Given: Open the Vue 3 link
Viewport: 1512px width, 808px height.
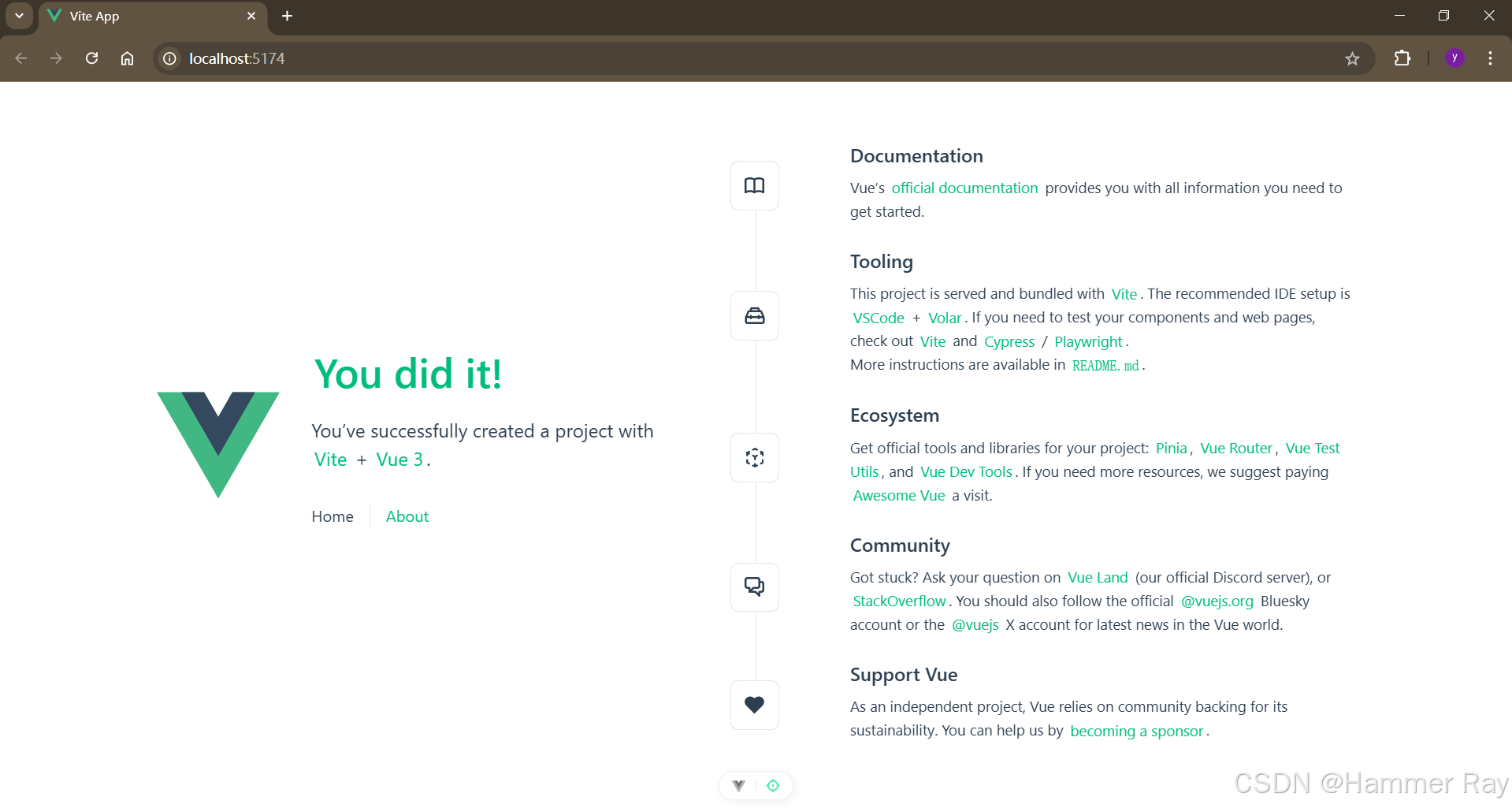Looking at the screenshot, I should pos(399,460).
